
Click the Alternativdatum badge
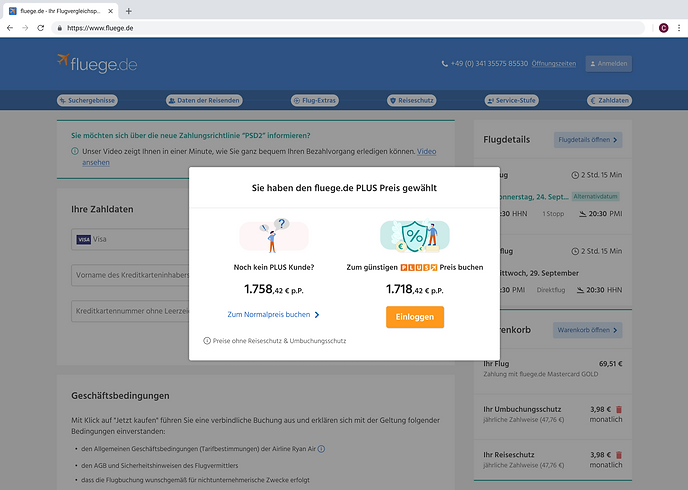coord(595,197)
